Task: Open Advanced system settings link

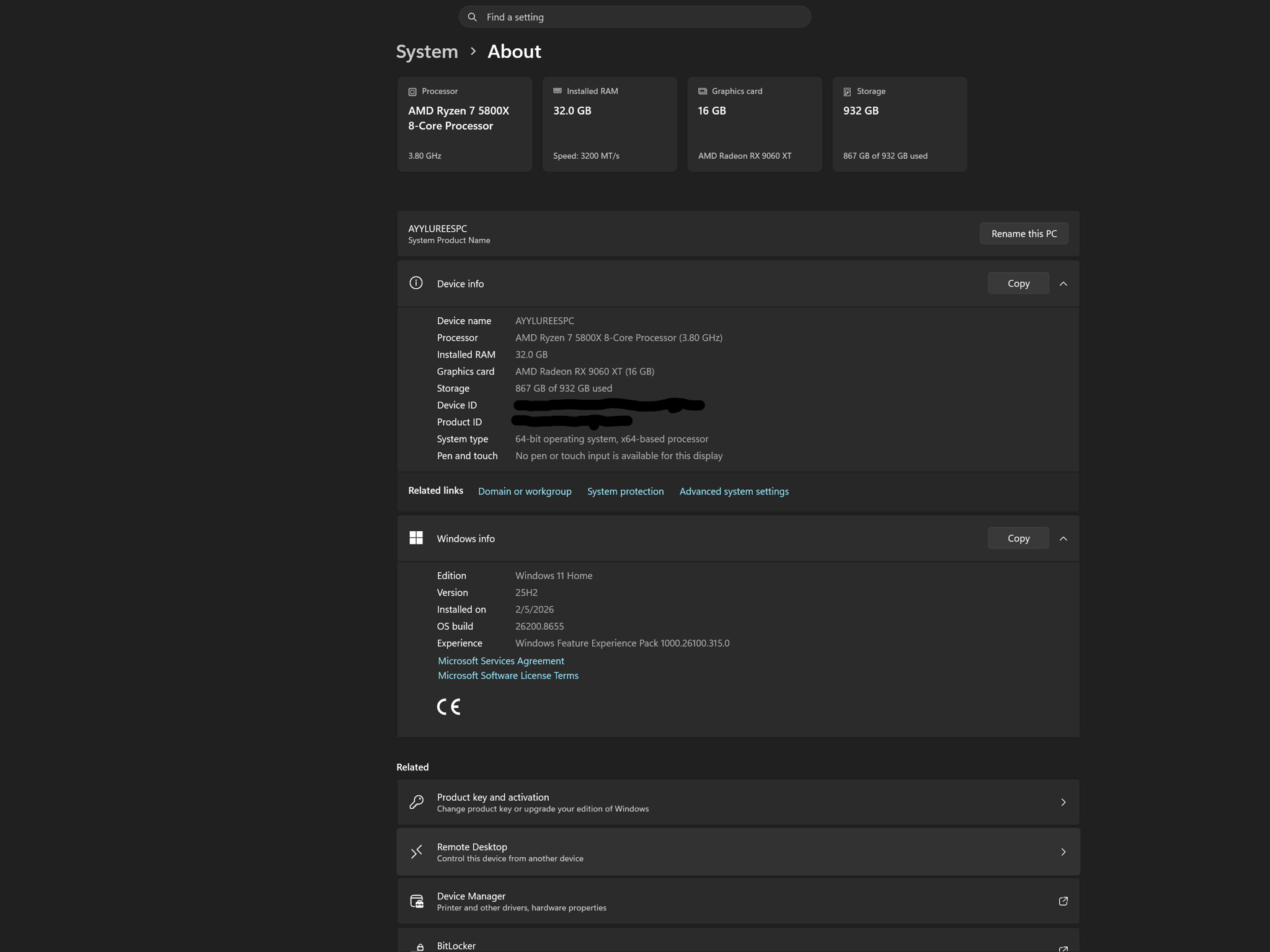Action: coord(734,491)
